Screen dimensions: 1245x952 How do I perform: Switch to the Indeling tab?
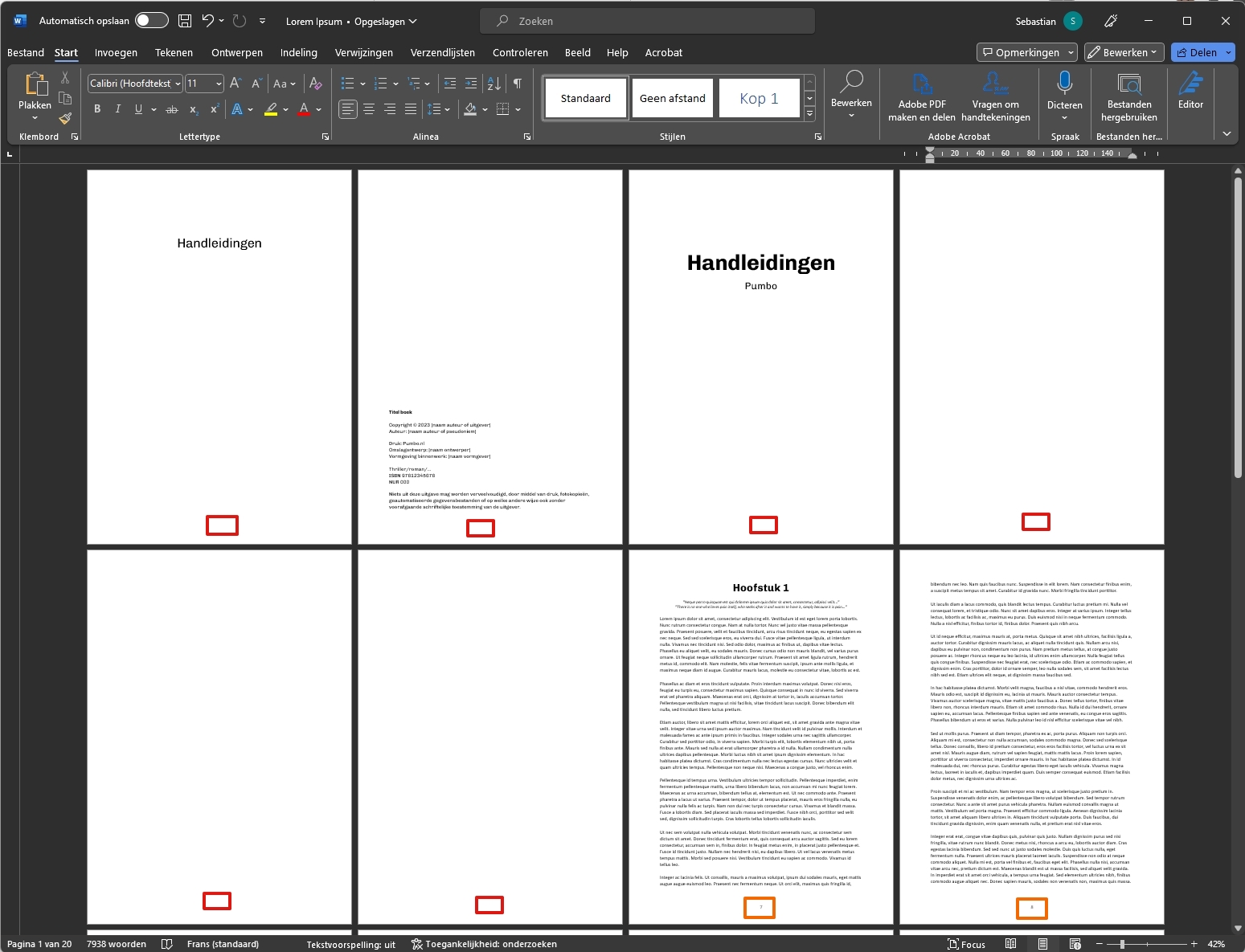point(299,52)
